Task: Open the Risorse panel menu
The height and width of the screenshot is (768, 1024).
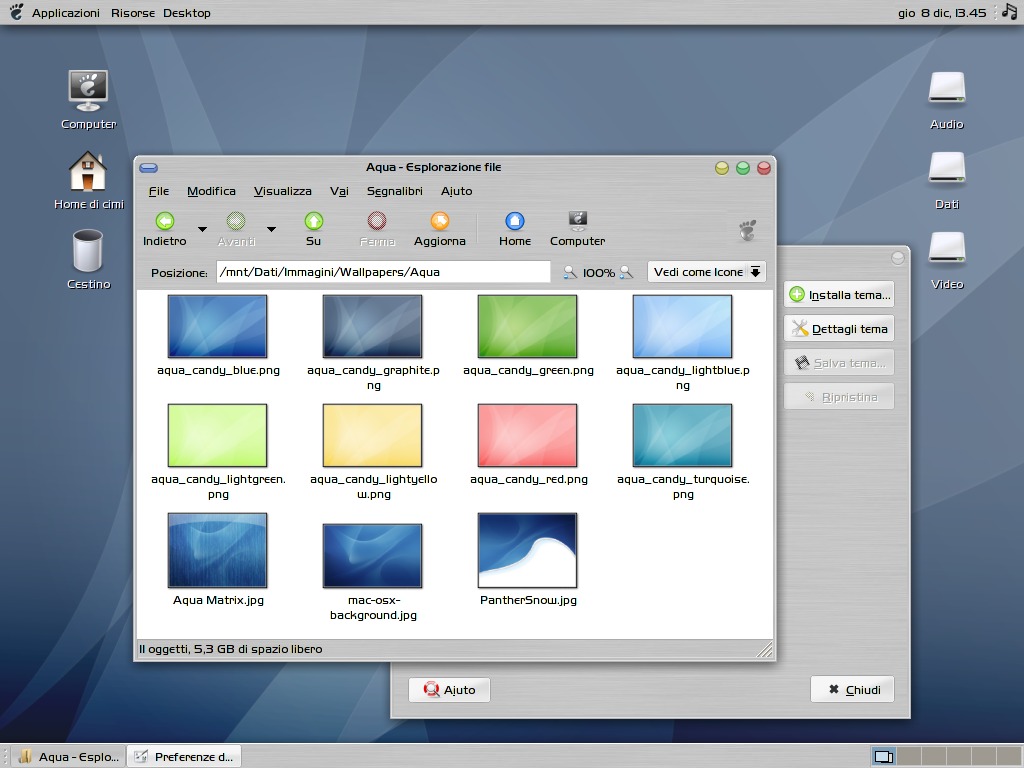Action: (133, 12)
